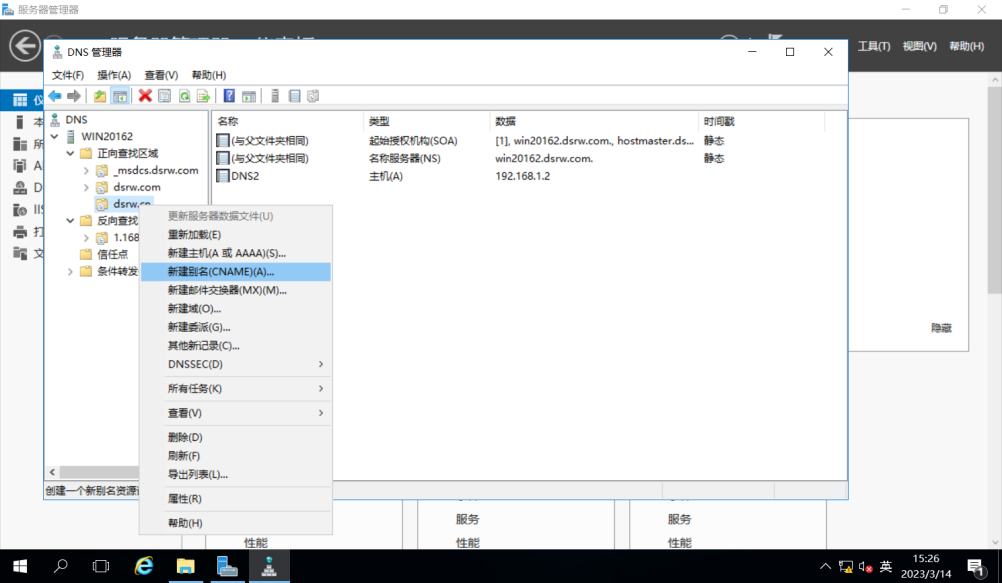Toggle the show/hide action pane icon
1002x583 pixels.
click(249, 96)
